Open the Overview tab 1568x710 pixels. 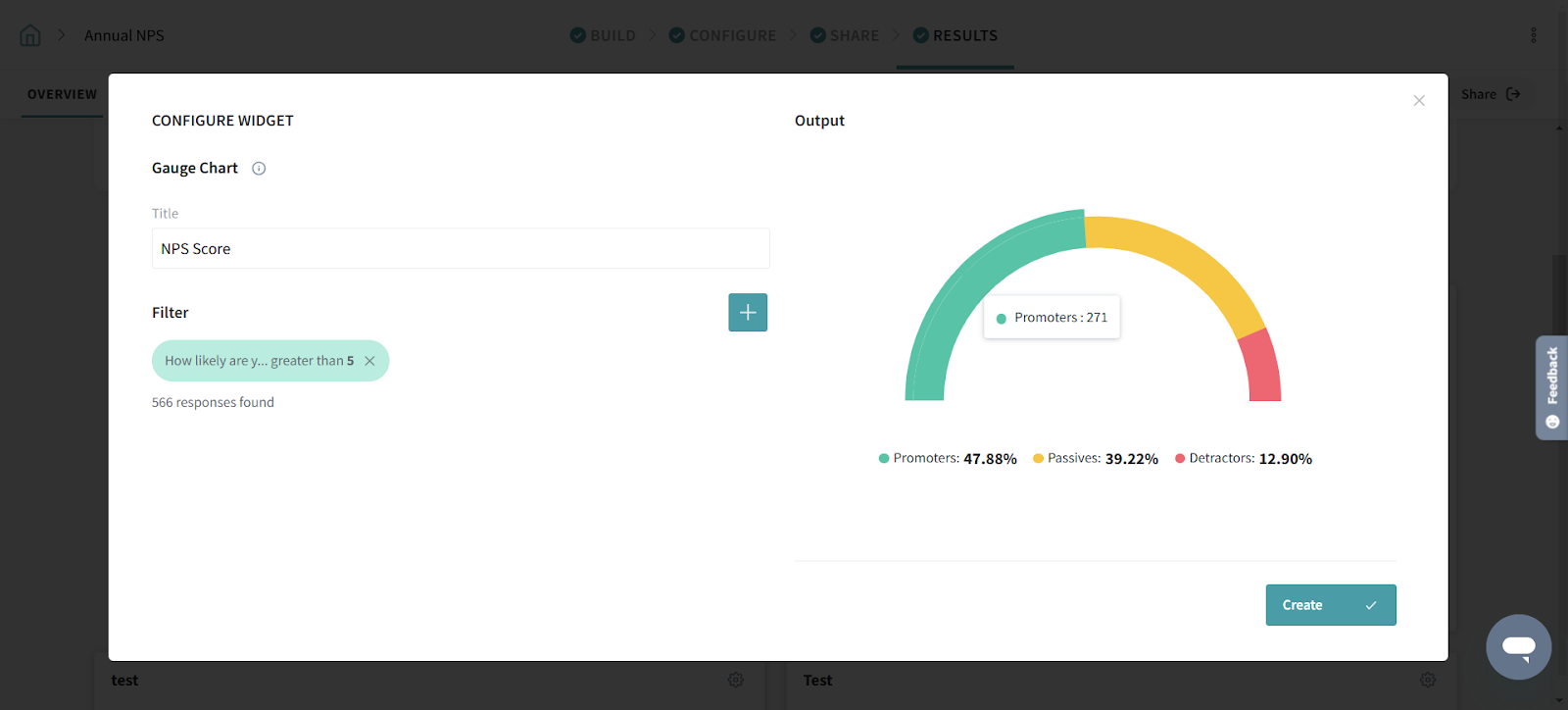[x=62, y=94]
